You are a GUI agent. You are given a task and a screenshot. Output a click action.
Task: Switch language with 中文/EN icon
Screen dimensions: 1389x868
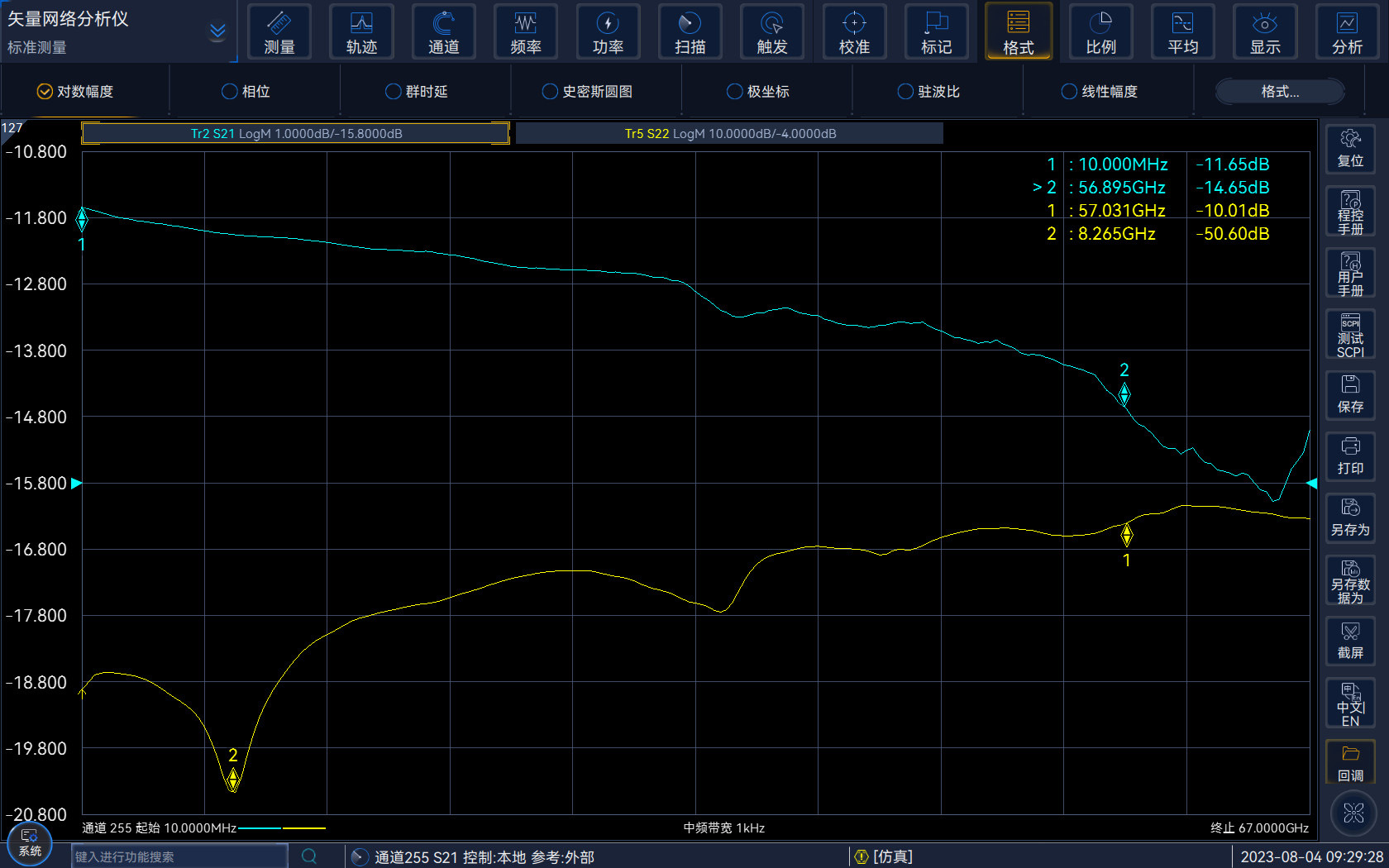point(1350,703)
